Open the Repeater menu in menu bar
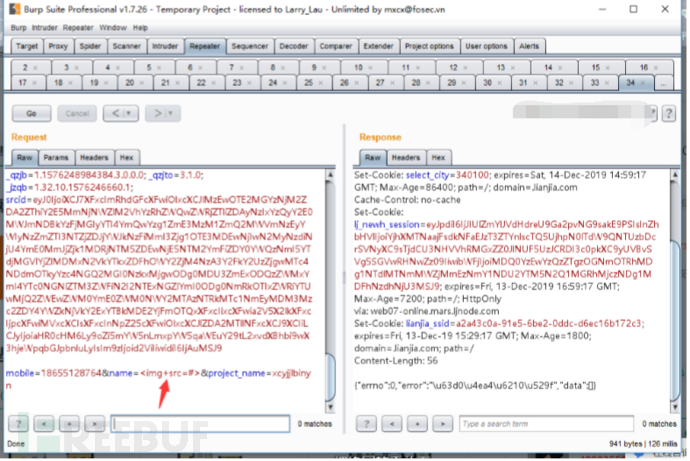690x461 pixels. coord(78,28)
